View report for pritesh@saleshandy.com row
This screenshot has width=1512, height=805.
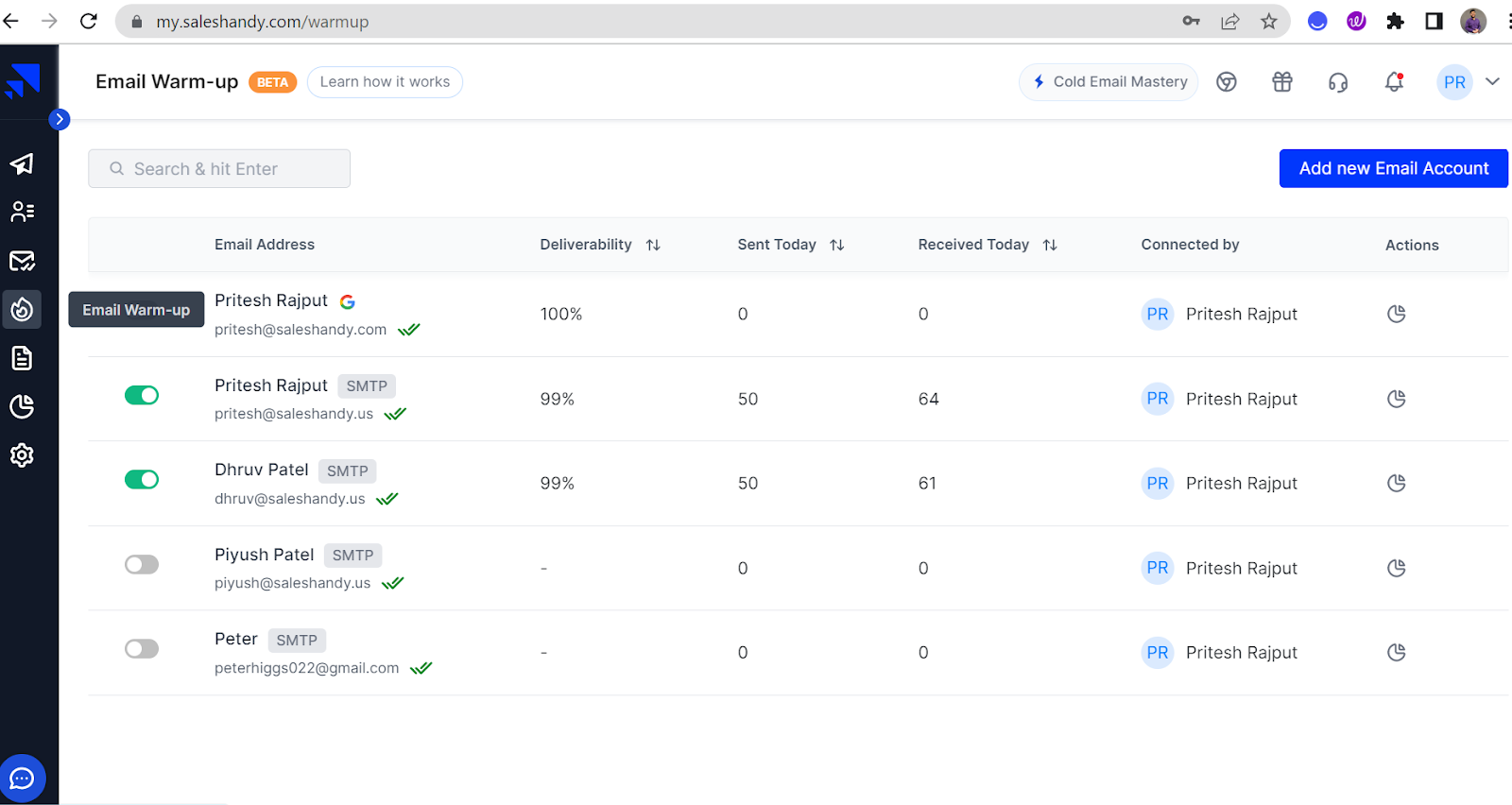tap(1397, 314)
